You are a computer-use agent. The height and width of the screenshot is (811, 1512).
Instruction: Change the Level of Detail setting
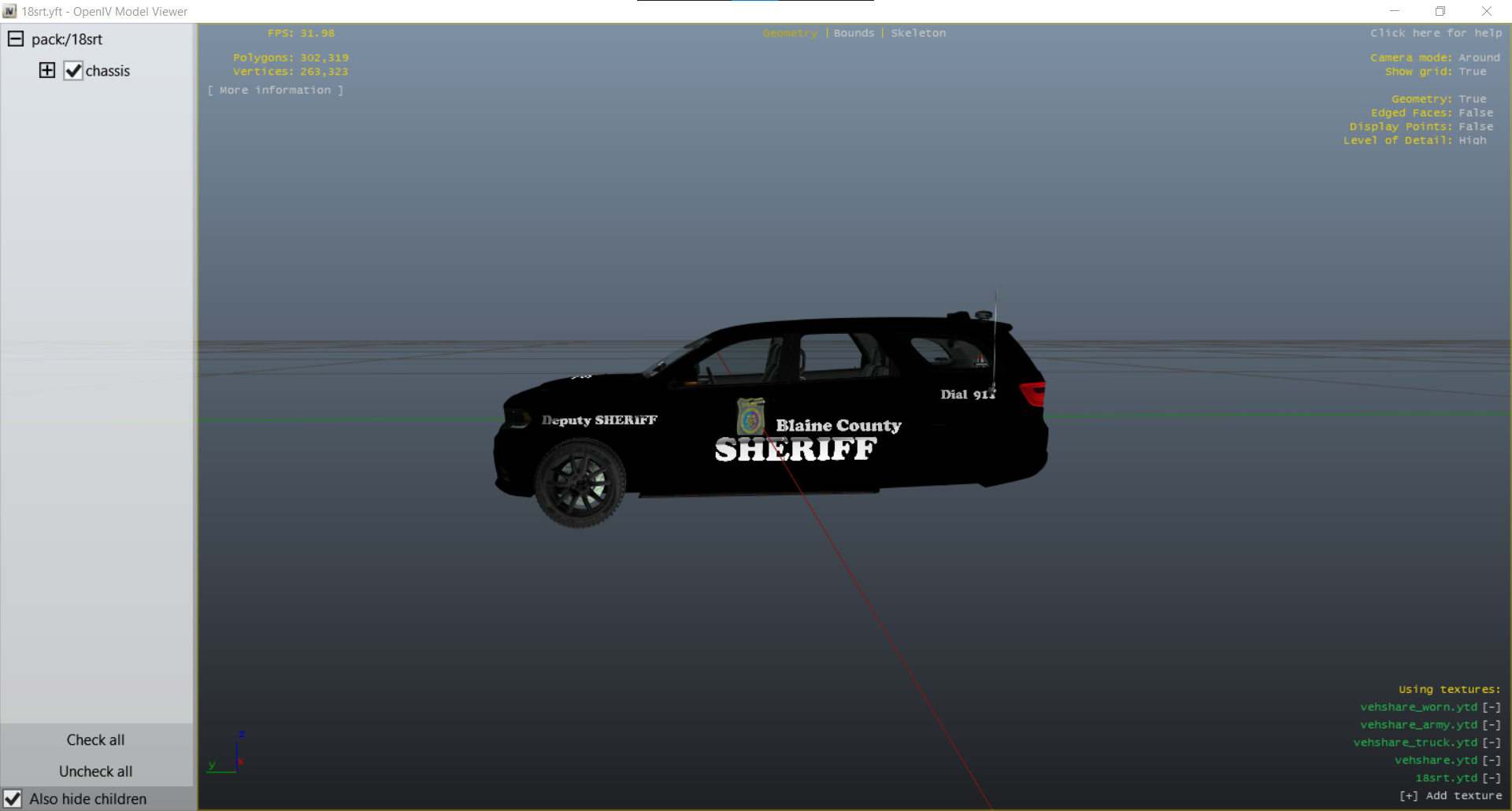coord(1472,140)
